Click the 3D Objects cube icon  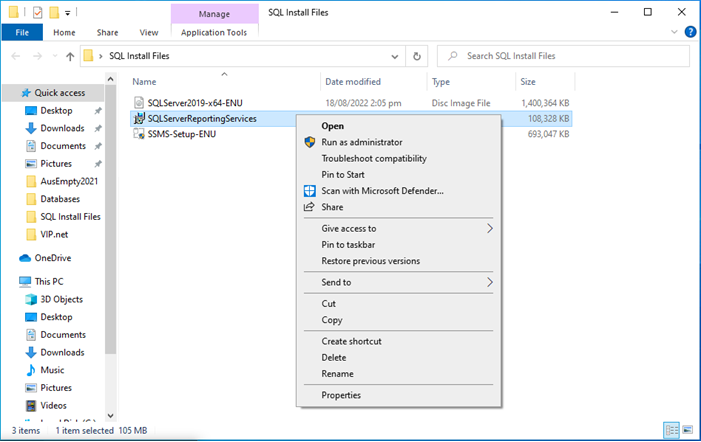31,299
